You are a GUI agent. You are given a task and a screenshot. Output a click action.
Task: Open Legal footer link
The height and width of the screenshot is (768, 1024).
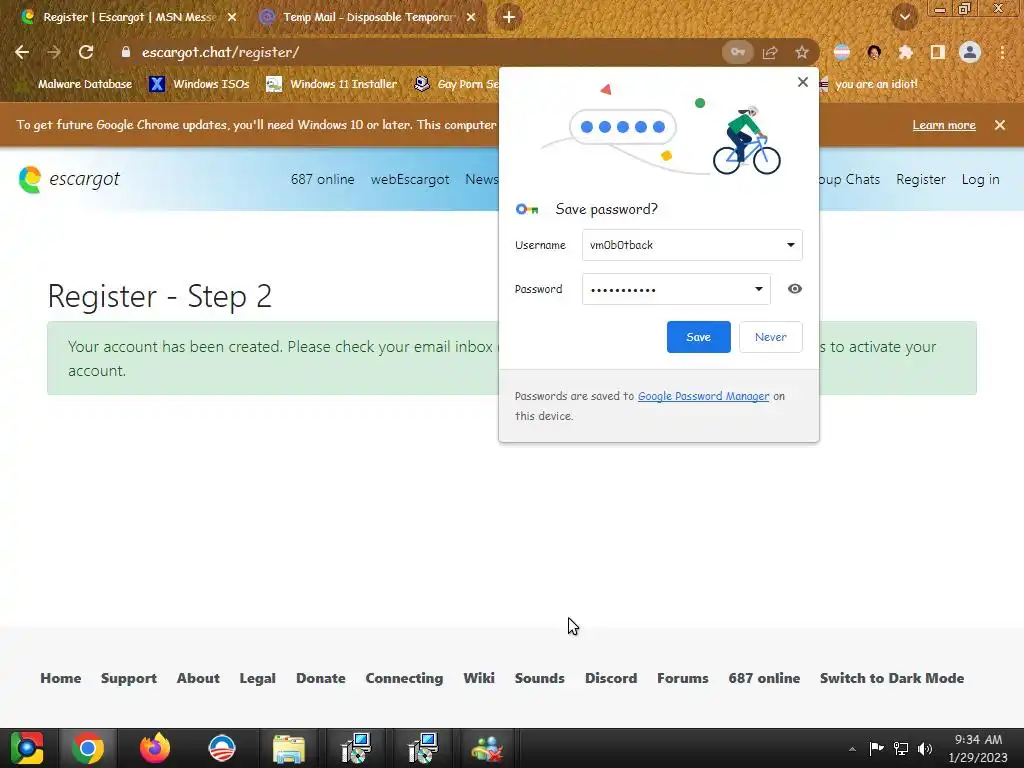pos(257,678)
